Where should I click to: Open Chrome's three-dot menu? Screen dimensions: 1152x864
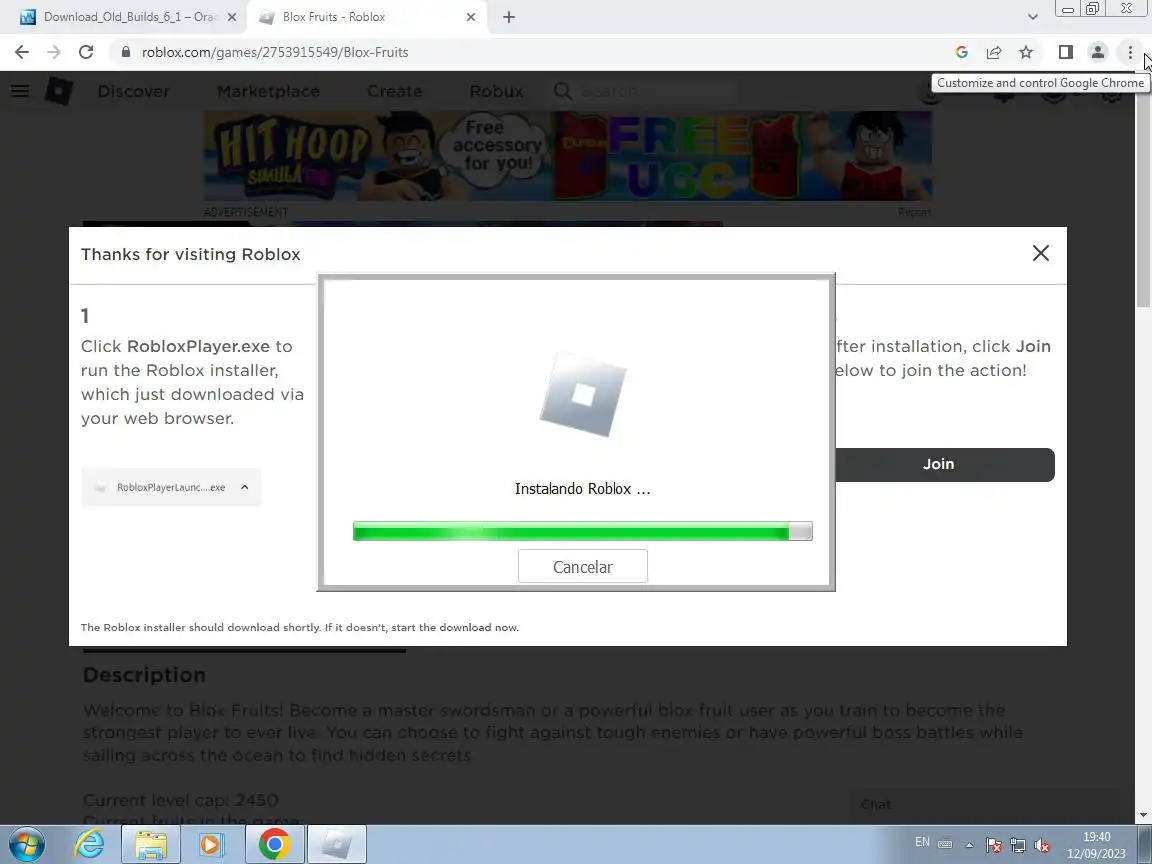click(1130, 52)
